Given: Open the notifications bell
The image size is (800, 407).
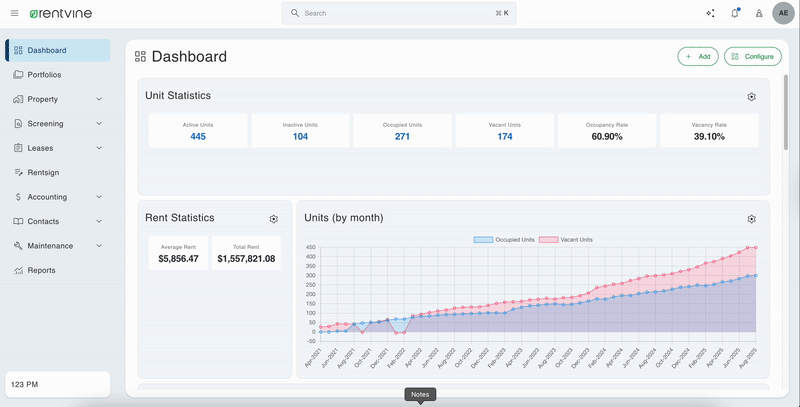Looking at the screenshot, I should [735, 13].
